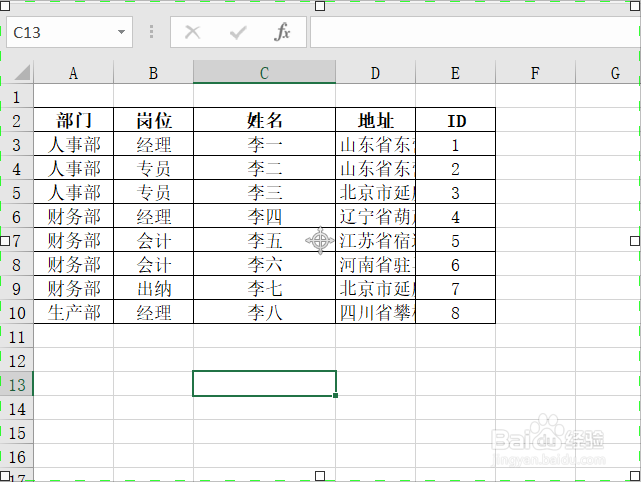Click the 江苏省宿 address cell

tap(375, 240)
